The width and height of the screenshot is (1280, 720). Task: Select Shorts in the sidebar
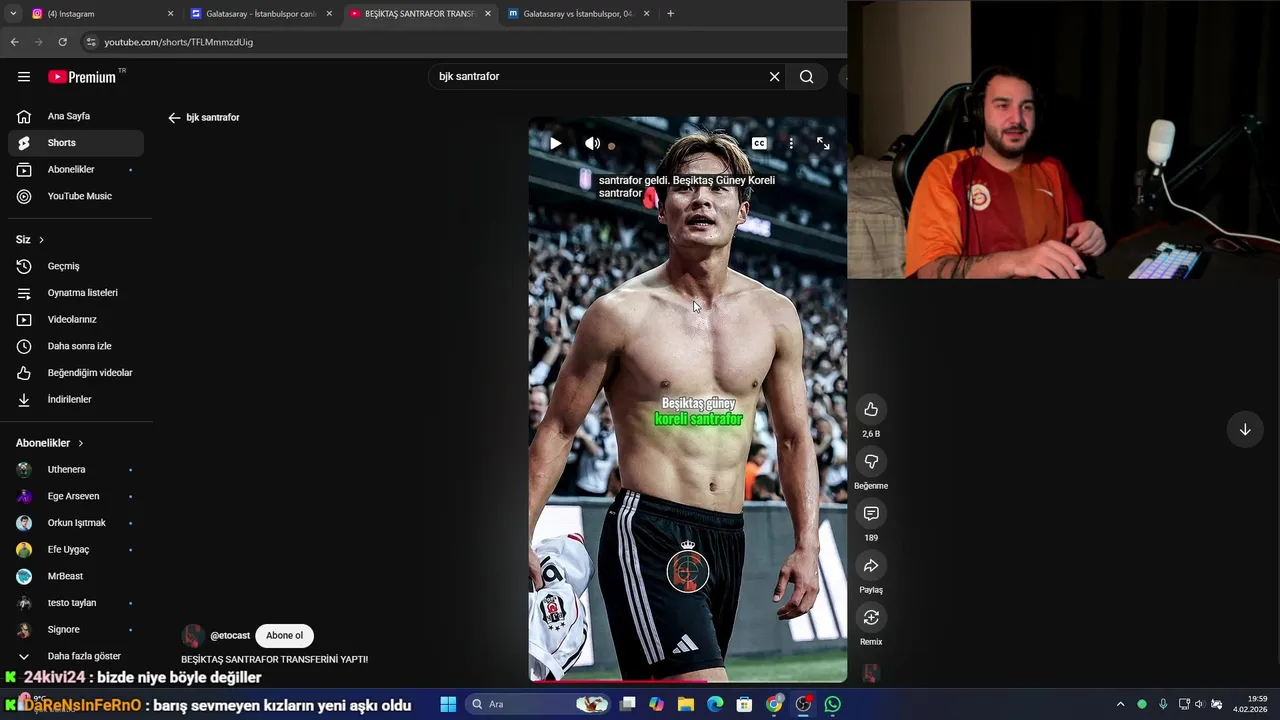76,143
